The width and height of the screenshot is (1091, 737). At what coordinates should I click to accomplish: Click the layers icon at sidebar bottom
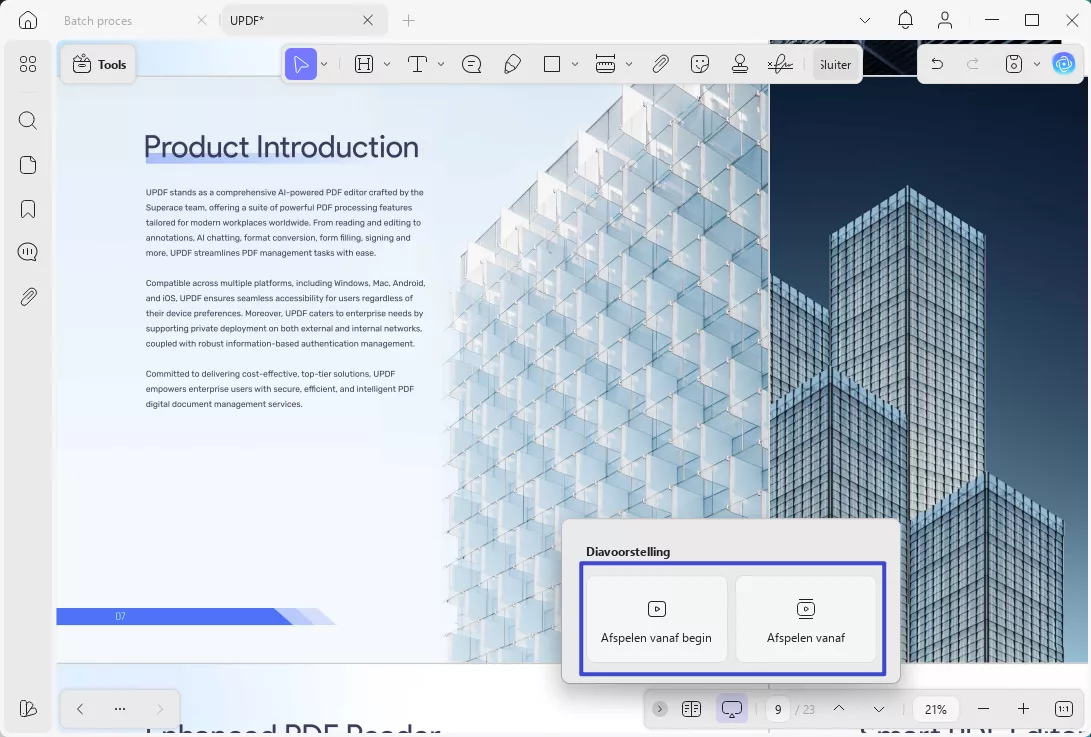28,708
